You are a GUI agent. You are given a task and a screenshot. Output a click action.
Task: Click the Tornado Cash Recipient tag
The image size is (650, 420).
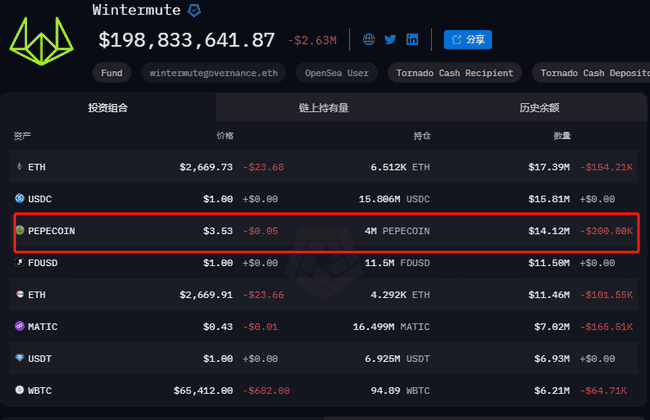(454, 73)
